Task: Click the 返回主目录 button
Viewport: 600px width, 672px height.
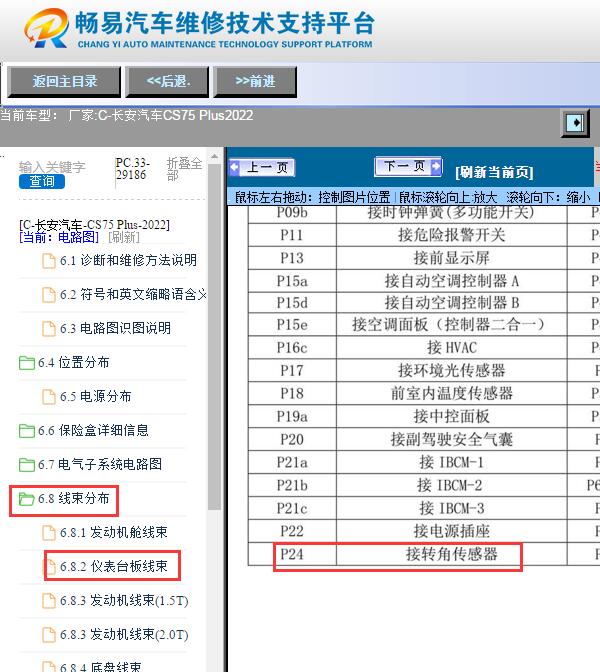Action: coord(64,81)
